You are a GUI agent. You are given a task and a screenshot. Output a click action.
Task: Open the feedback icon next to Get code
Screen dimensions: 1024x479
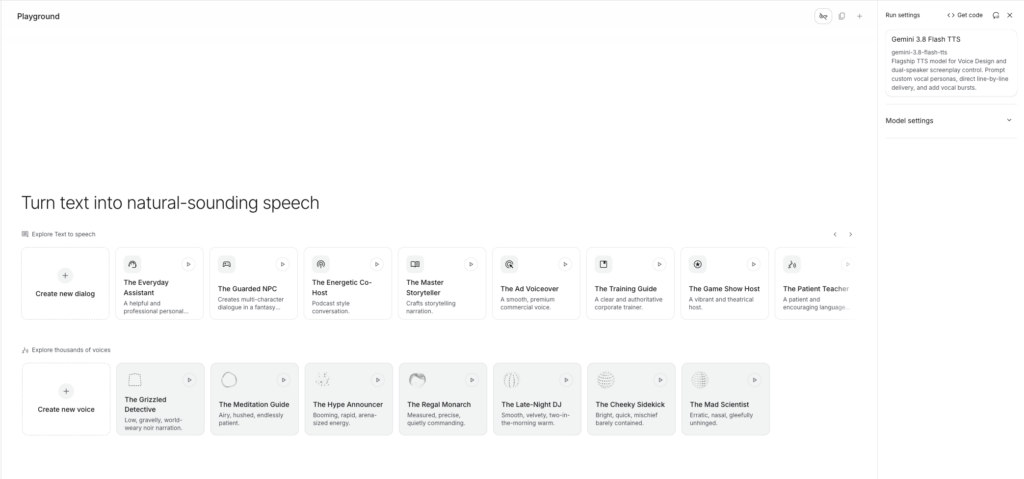pyautogui.click(x=996, y=15)
